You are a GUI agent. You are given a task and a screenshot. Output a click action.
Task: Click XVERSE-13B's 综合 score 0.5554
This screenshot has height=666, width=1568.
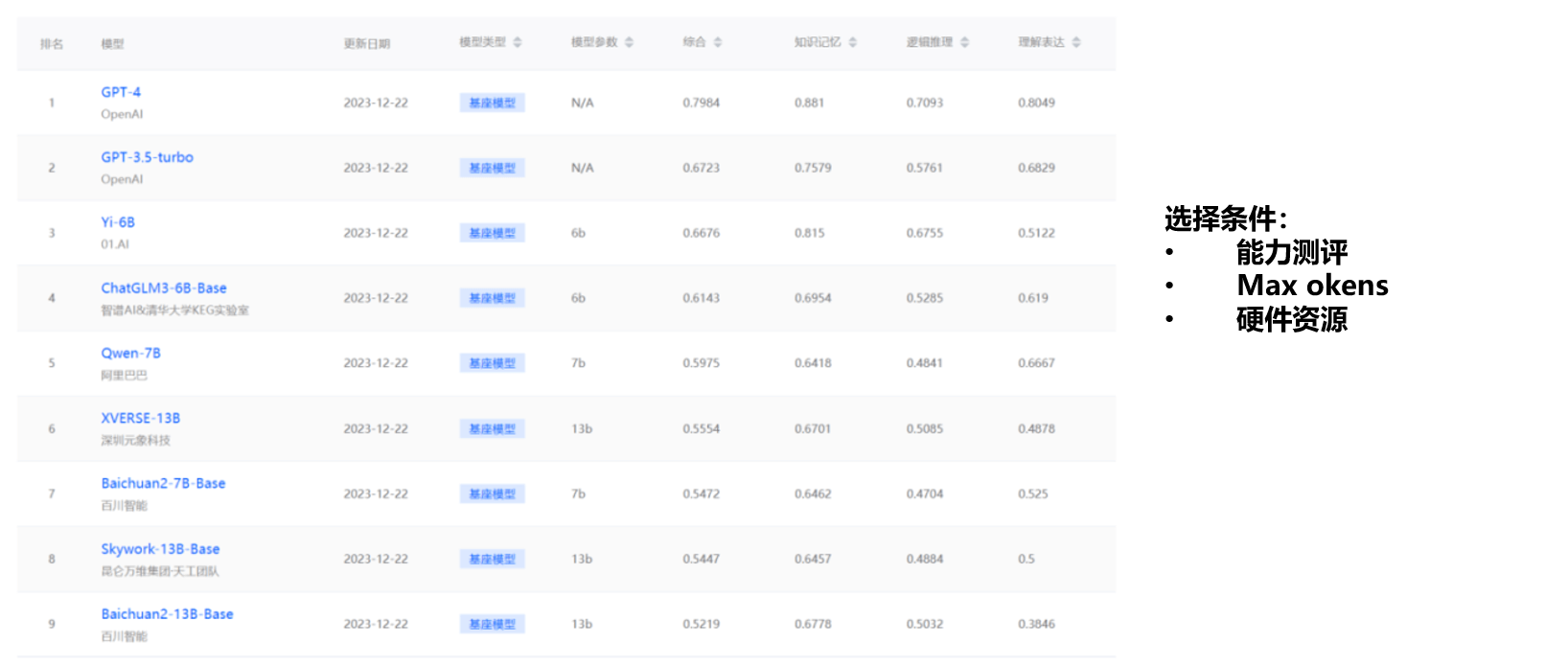coord(702,428)
